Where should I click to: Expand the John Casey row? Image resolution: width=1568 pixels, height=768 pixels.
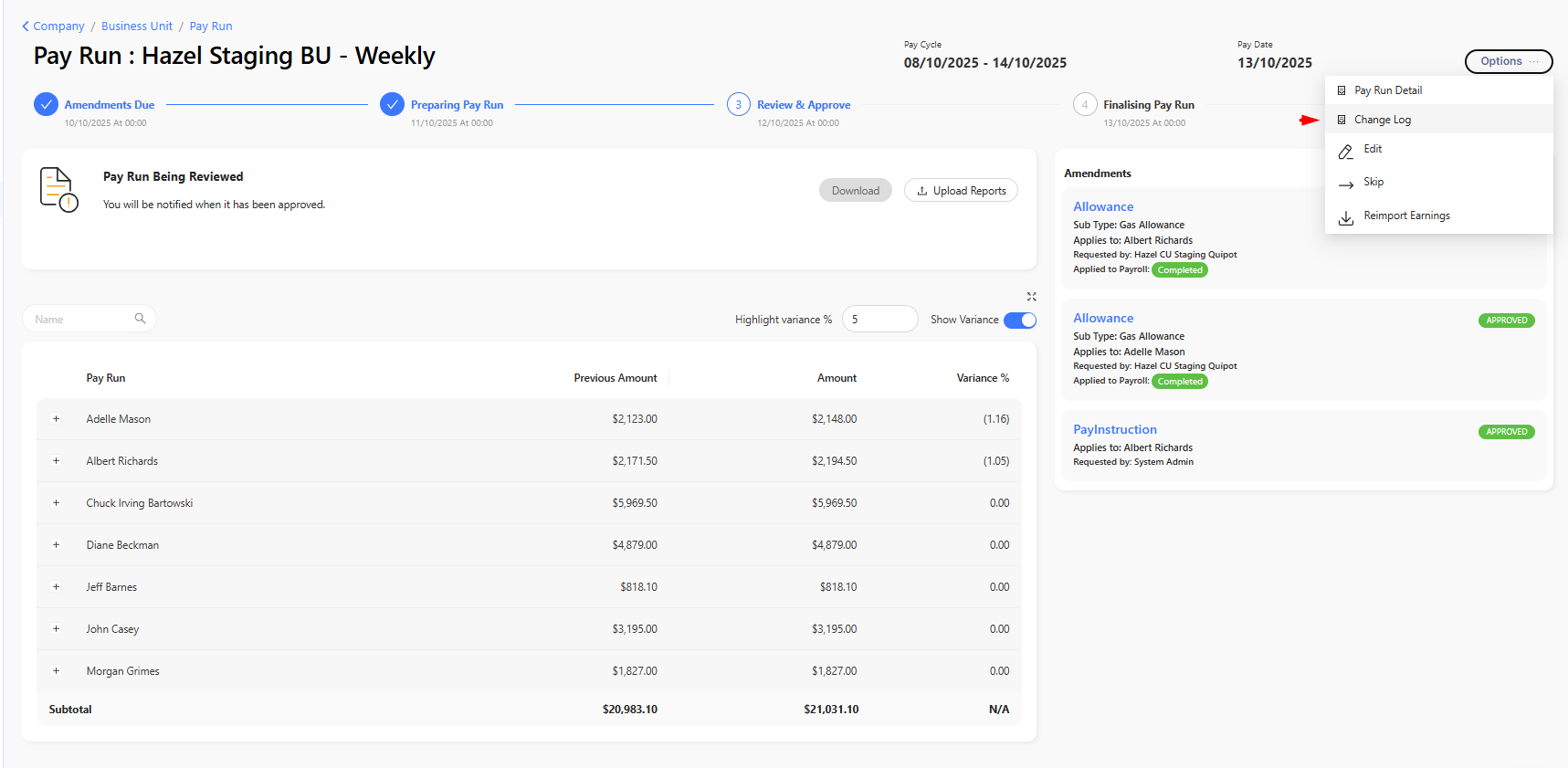coord(56,629)
